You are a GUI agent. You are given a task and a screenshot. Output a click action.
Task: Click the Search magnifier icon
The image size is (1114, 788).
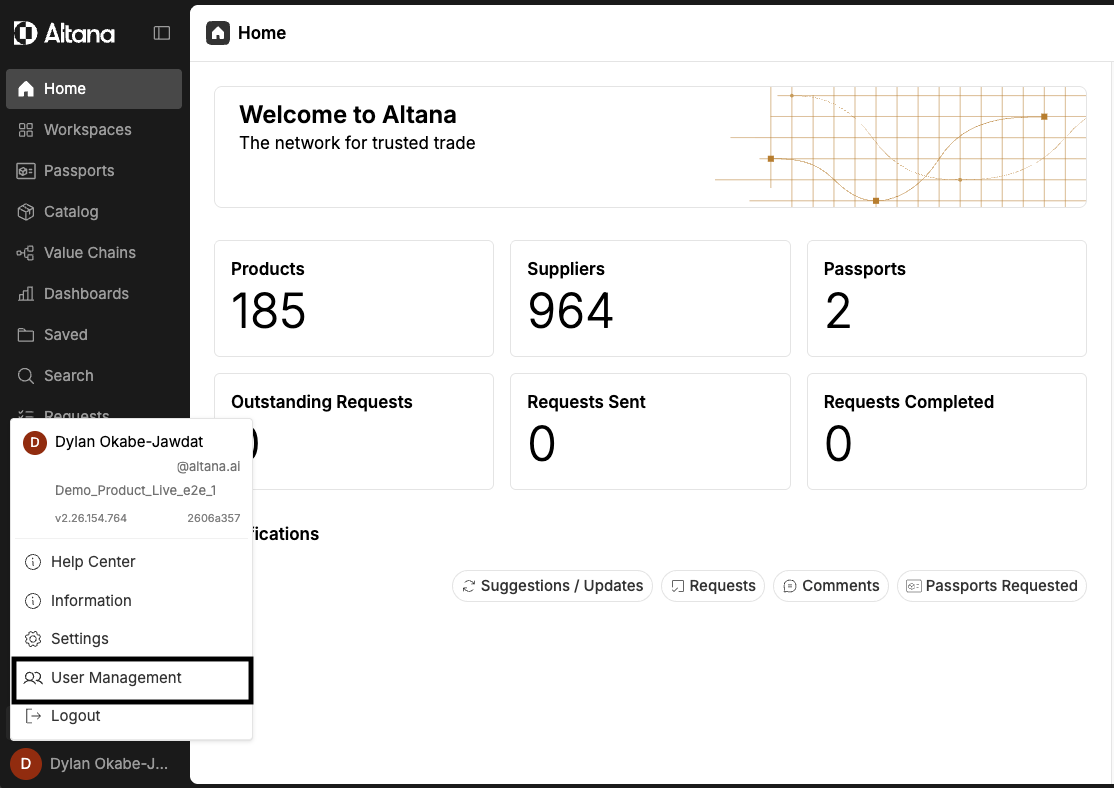(x=26, y=376)
